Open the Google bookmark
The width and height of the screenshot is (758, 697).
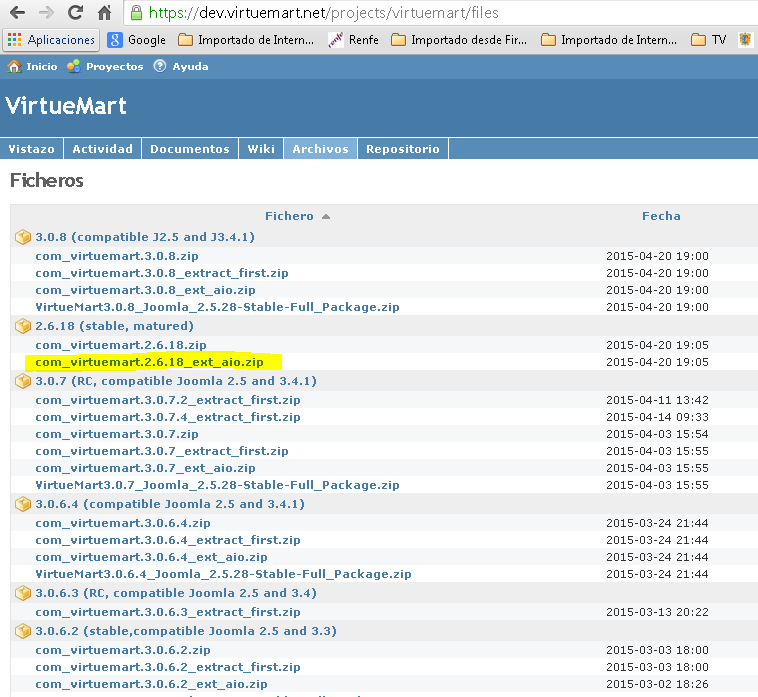coord(136,40)
